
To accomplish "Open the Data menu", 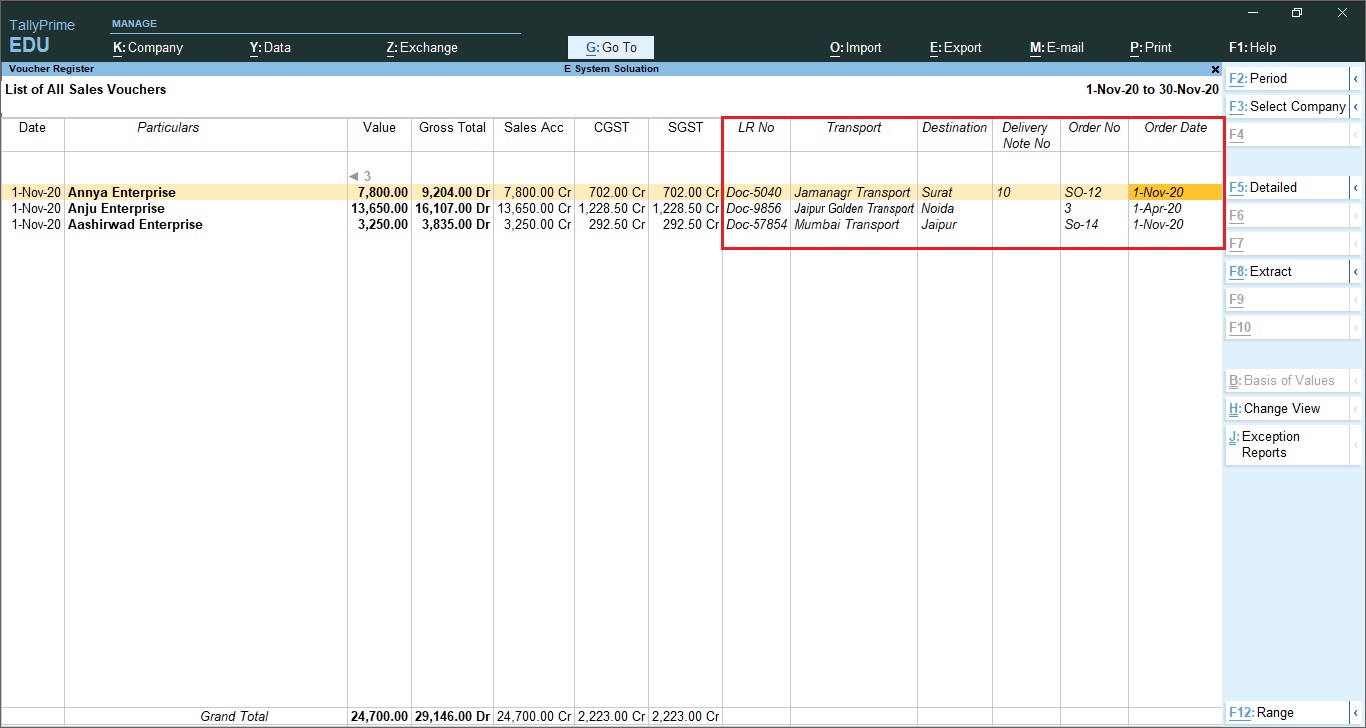I will (270, 47).
